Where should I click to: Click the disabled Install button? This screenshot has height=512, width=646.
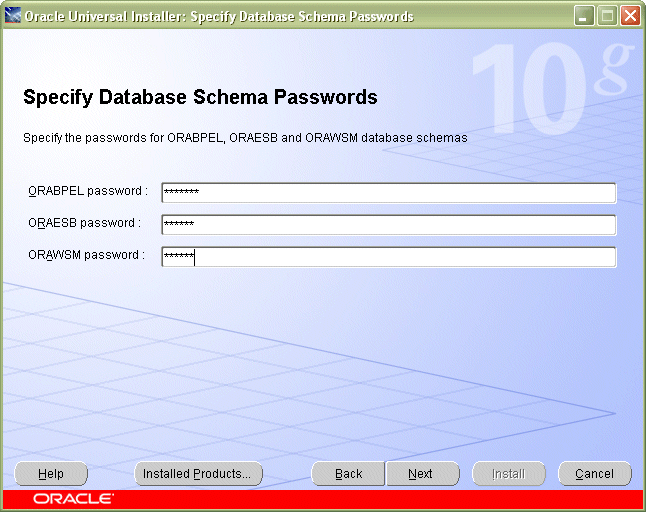pos(509,474)
